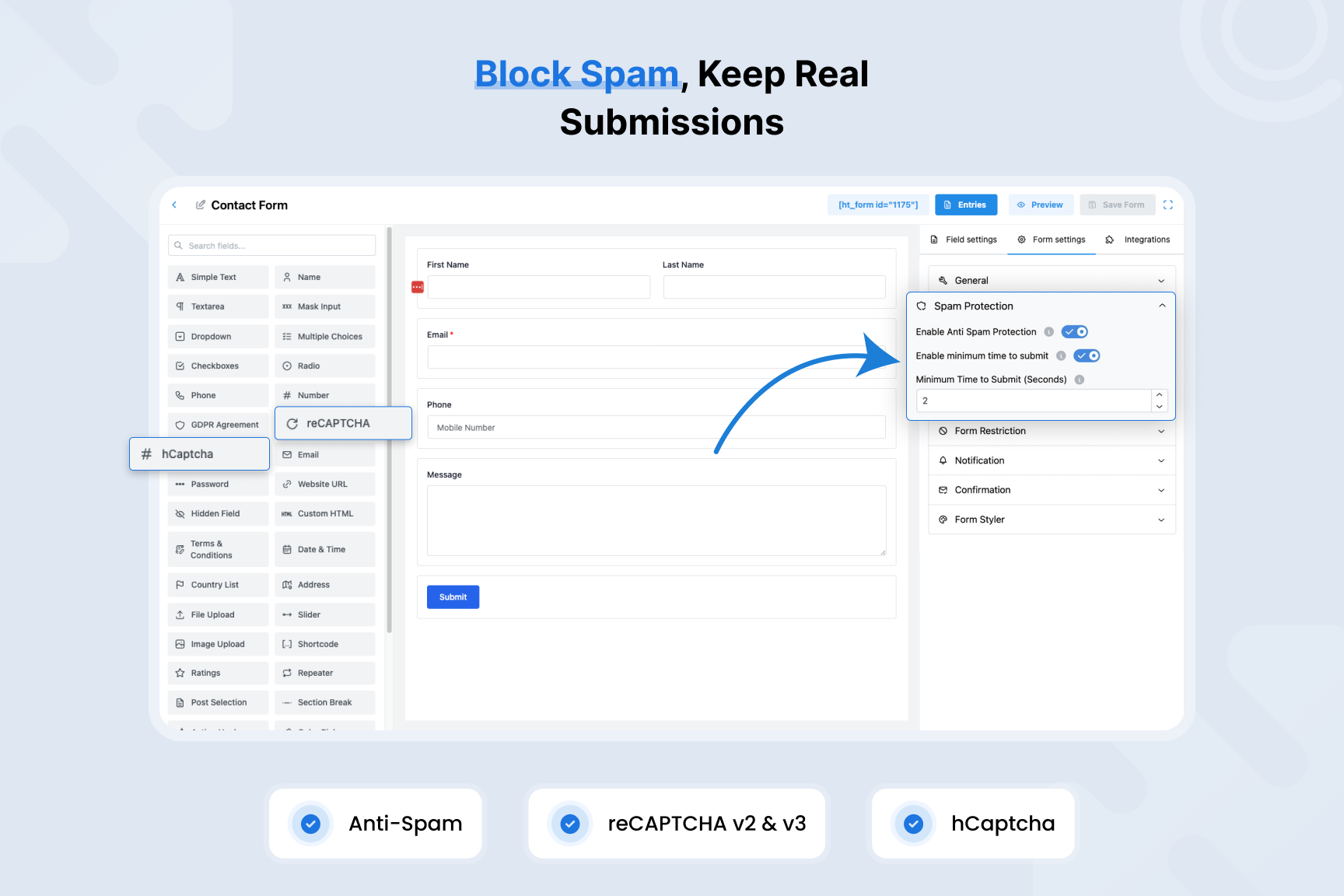Click the Ratings field icon

(x=180, y=673)
